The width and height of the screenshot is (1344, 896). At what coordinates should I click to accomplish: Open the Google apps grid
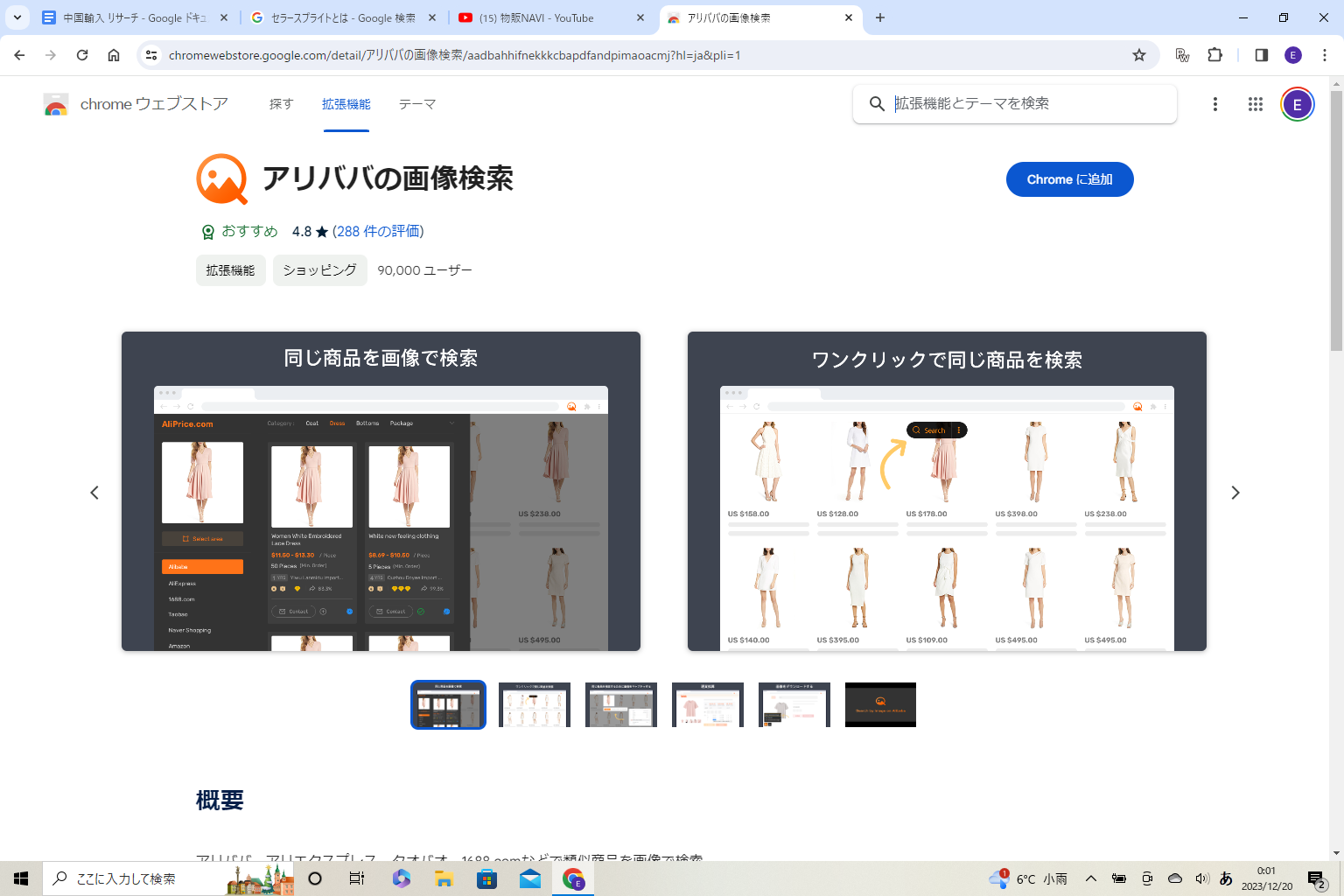(1256, 104)
